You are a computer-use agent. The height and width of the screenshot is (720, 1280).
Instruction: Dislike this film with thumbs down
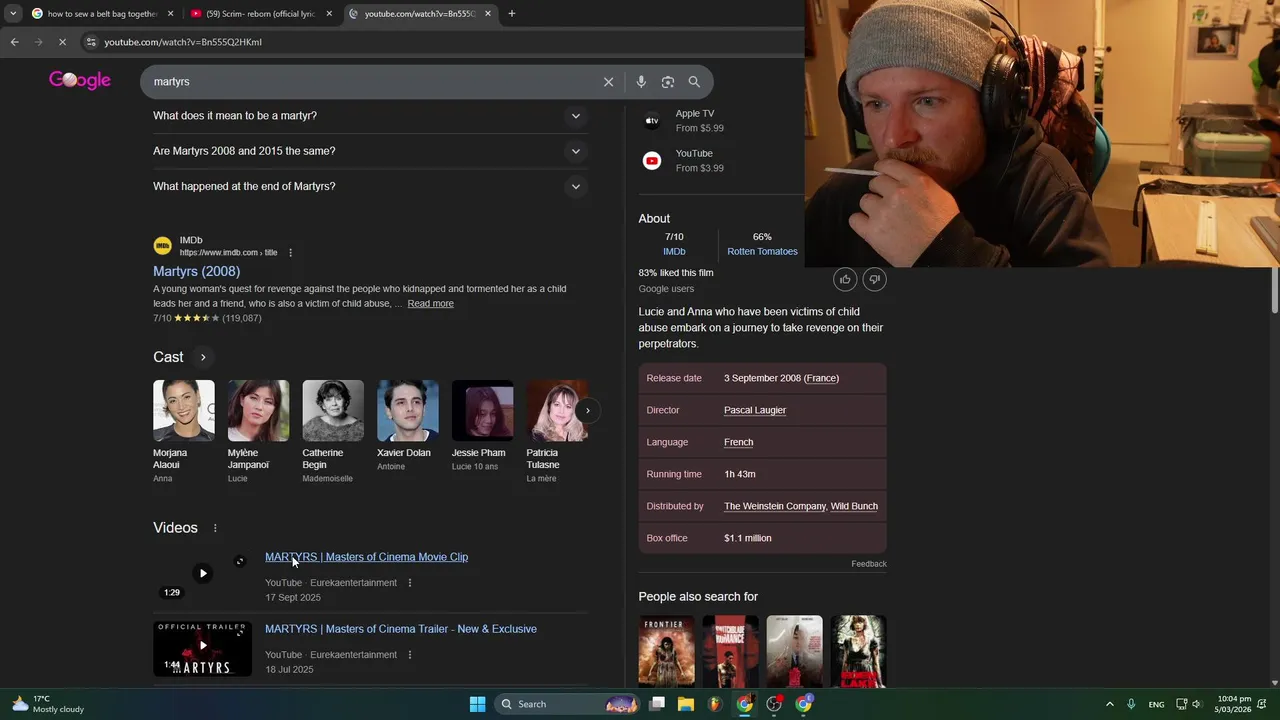point(874,280)
